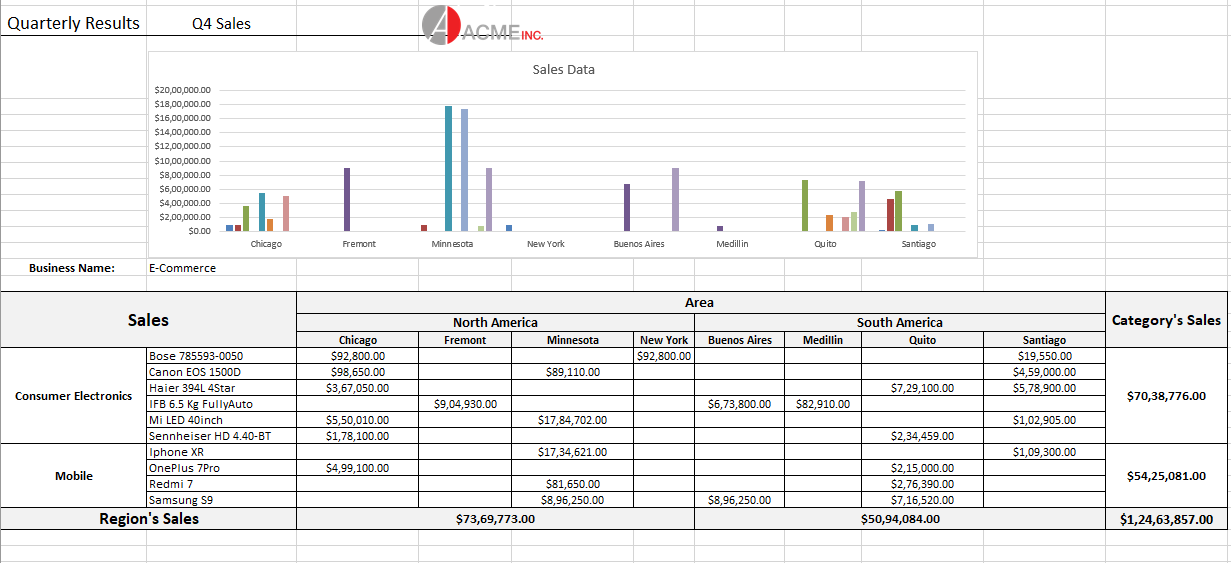The width and height of the screenshot is (1231, 563).
Task: Select the tallest teal Minnesota bar in chart
Action: 449,168
